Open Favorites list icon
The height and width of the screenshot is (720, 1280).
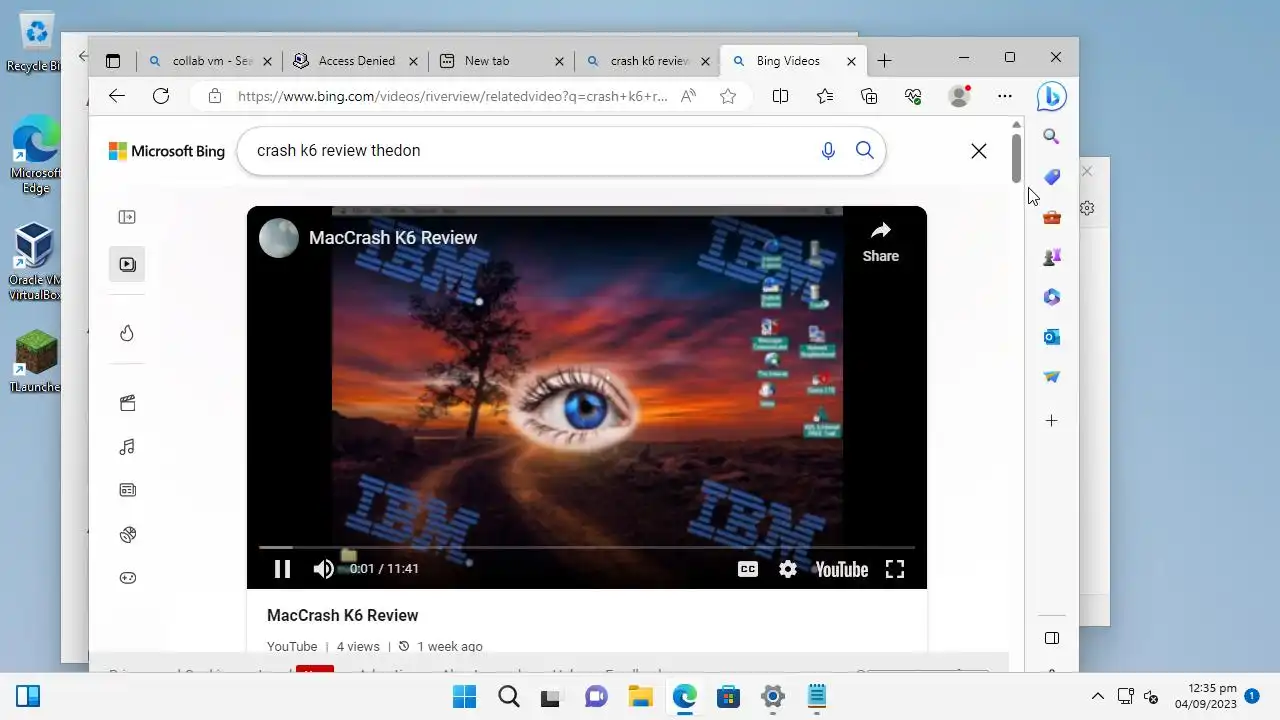point(825,96)
